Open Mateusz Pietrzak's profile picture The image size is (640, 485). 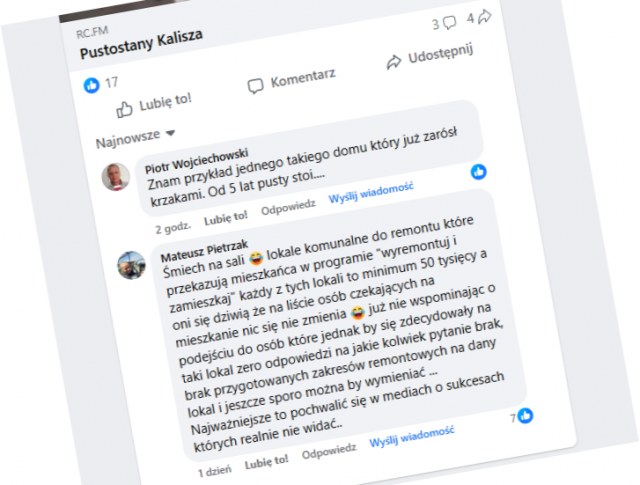point(131,265)
